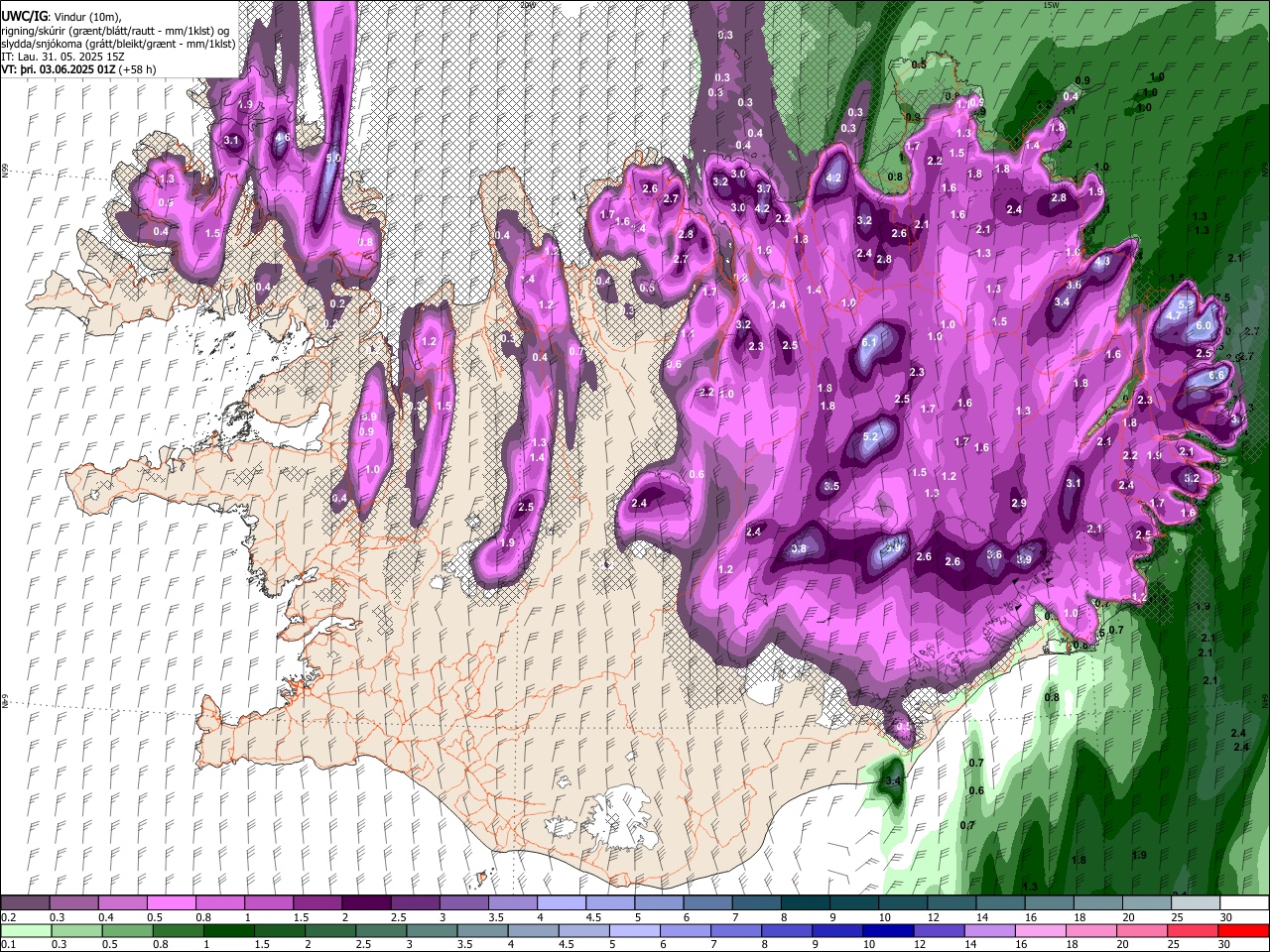This screenshot has width=1270, height=952.
Task: Click the white snow swatch above 30
Action: click(x=1244, y=903)
